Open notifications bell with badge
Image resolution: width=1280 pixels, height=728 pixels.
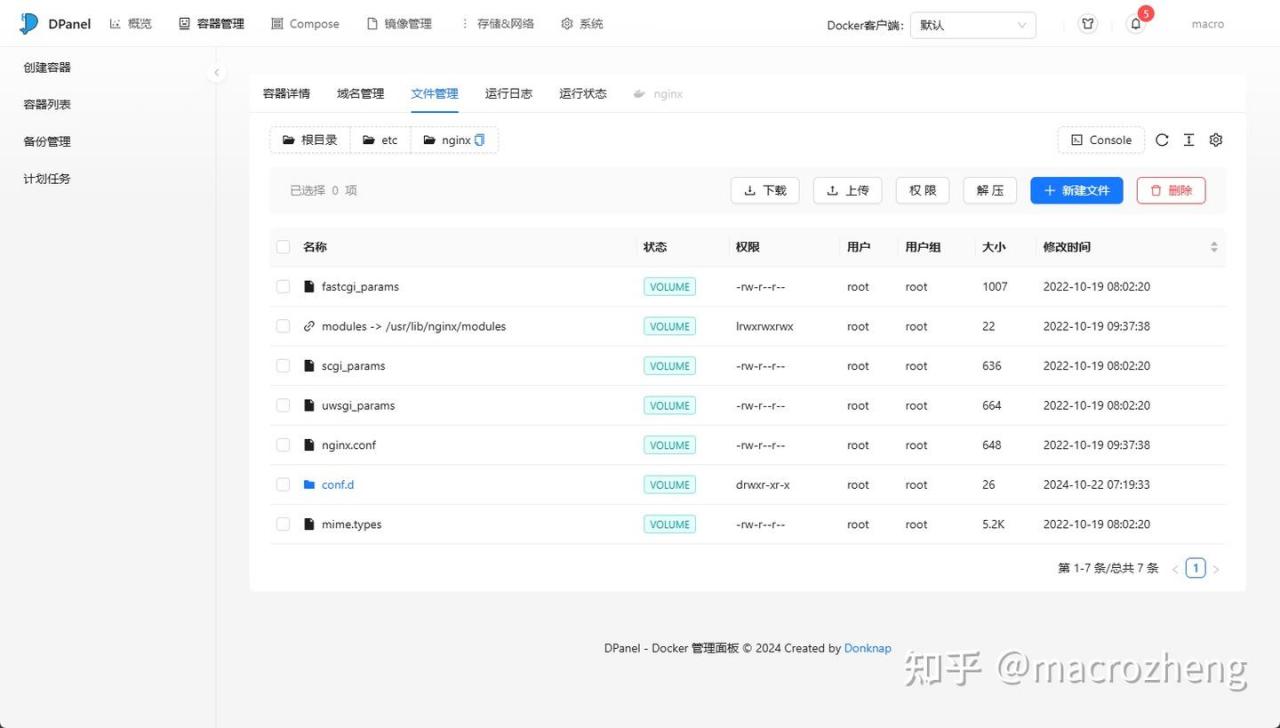tap(1135, 24)
